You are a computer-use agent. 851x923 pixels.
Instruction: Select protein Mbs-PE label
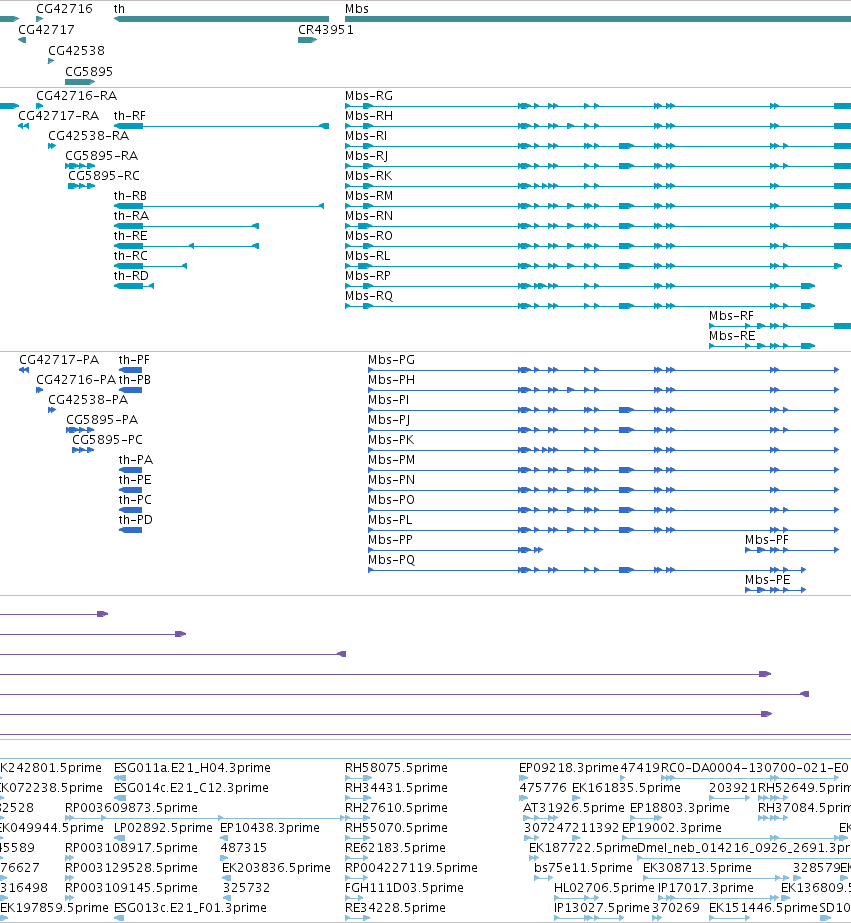point(767,580)
